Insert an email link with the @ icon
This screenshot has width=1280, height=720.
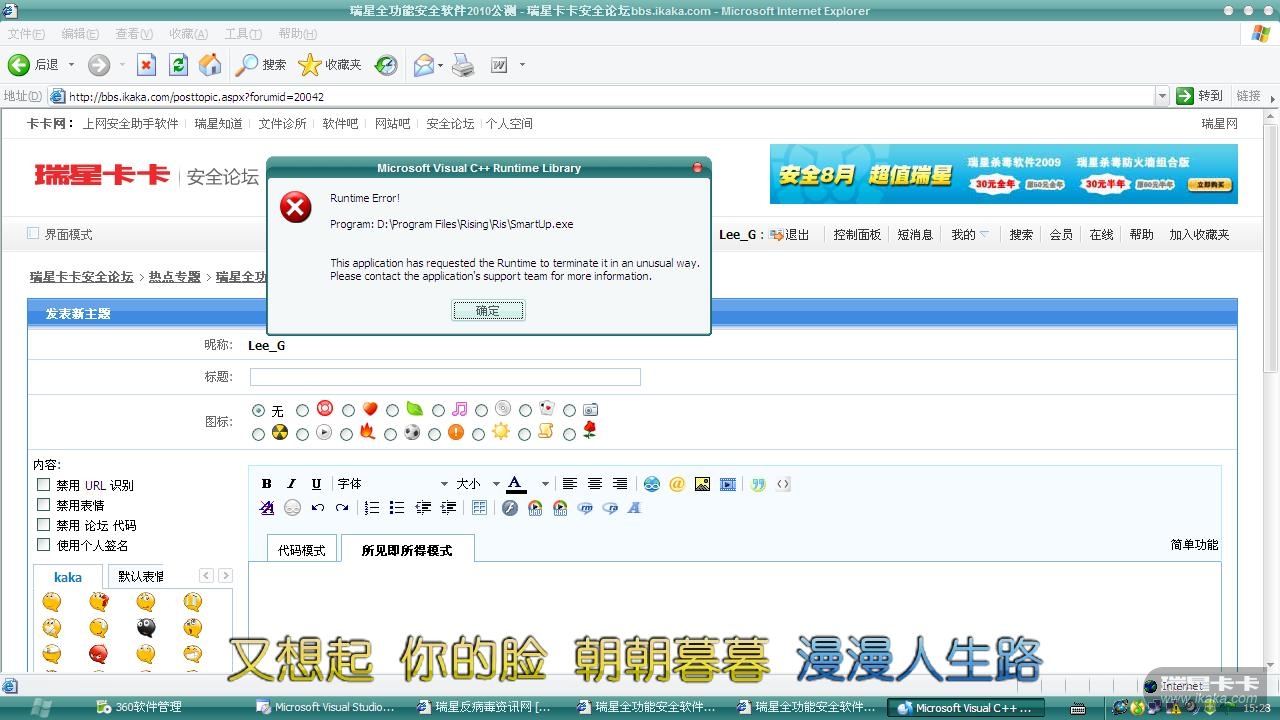[677, 484]
